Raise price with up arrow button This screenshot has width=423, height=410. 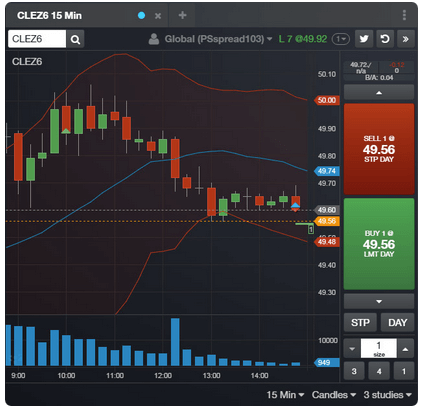click(x=379, y=92)
